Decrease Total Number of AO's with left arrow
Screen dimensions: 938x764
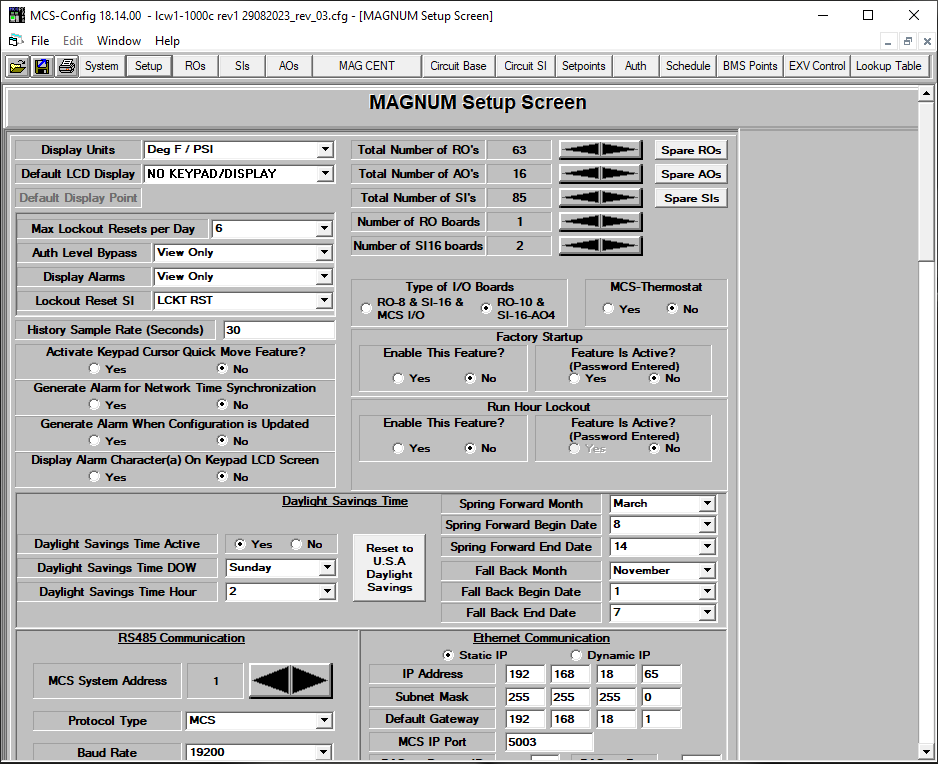click(580, 174)
